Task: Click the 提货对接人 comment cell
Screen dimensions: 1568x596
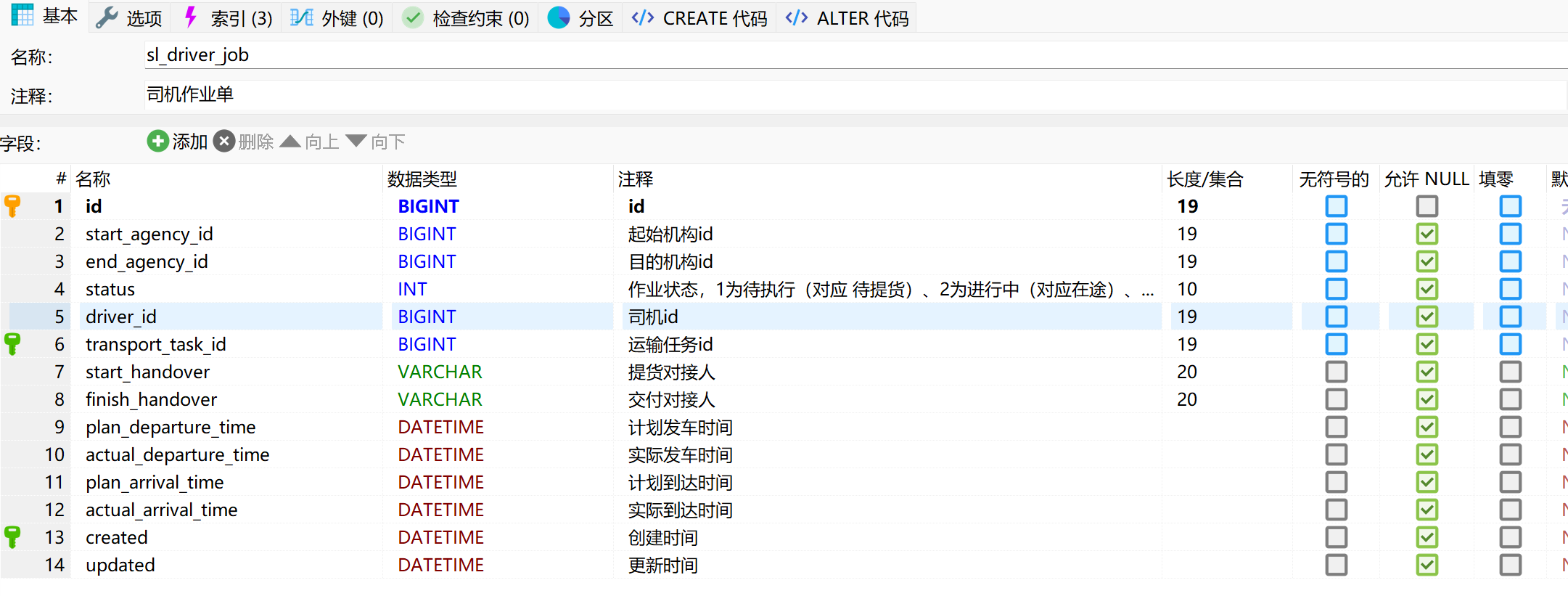Action: pos(671,372)
